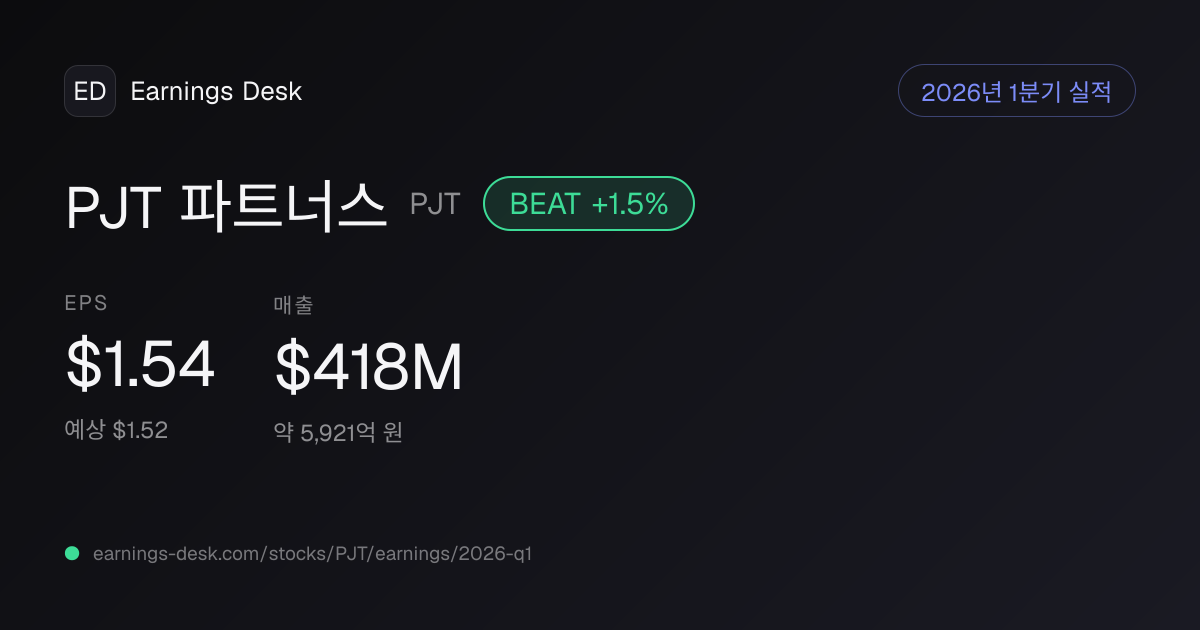
Task: Click the grey PJT ticker symbol
Action: [x=435, y=204]
